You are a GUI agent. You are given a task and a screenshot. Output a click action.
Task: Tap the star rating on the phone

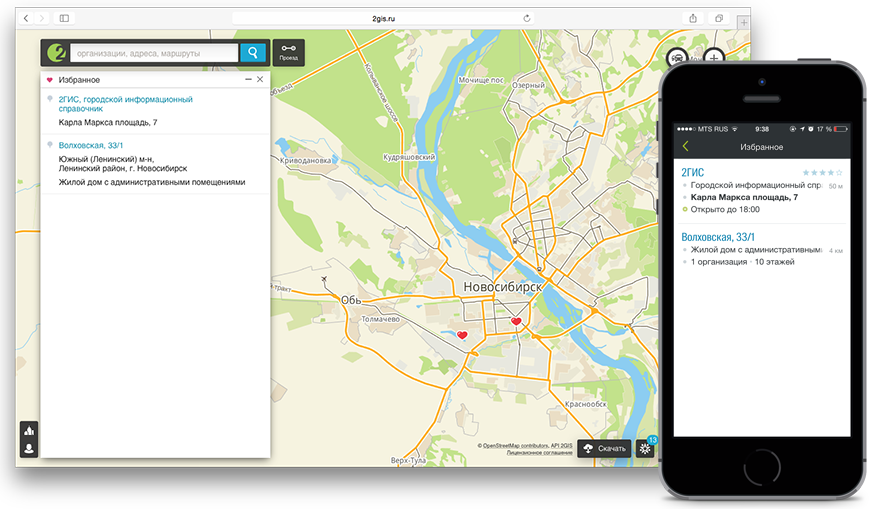click(822, 173)
